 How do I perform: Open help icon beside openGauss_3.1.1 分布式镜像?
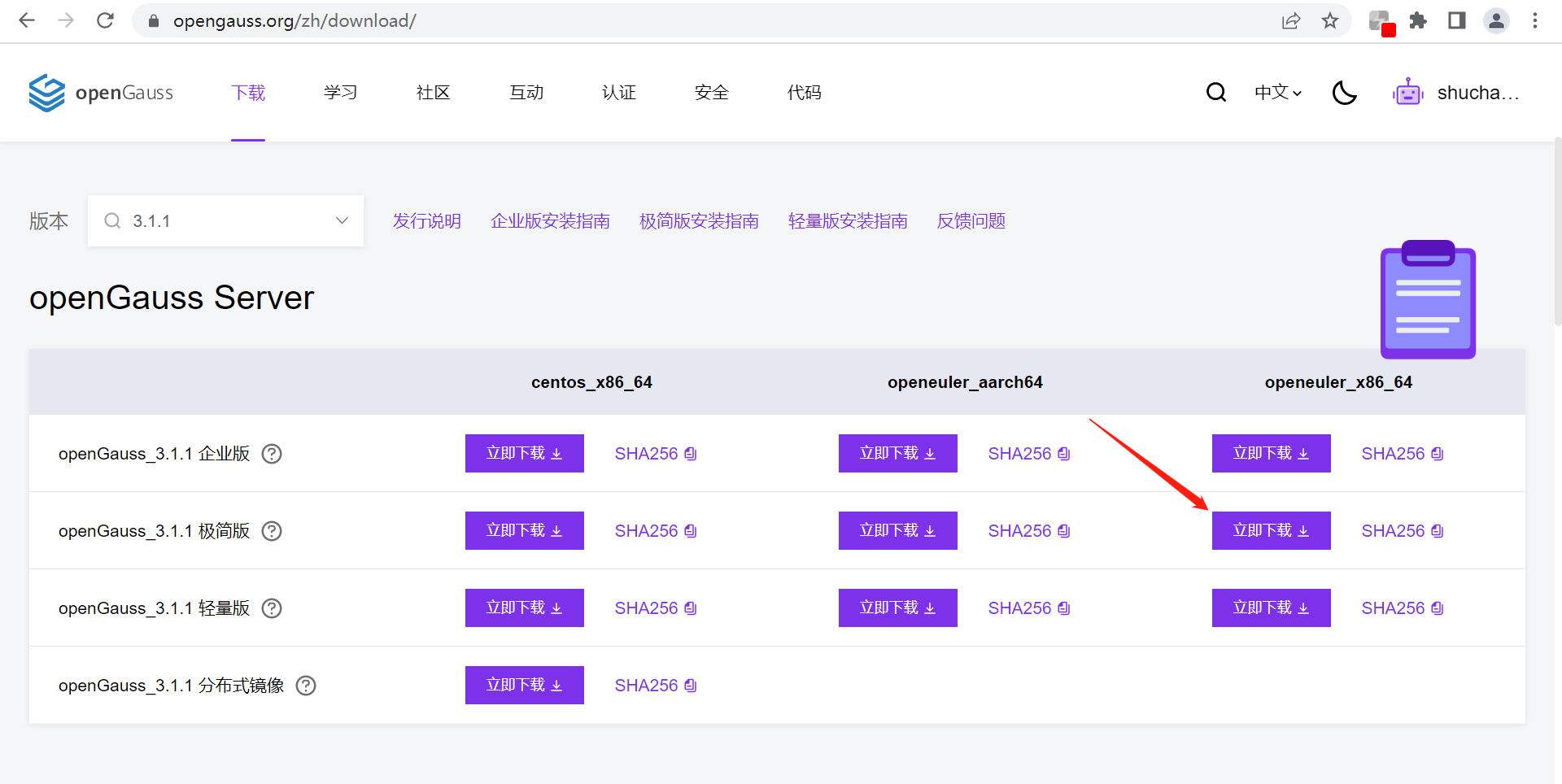point(306,686)
